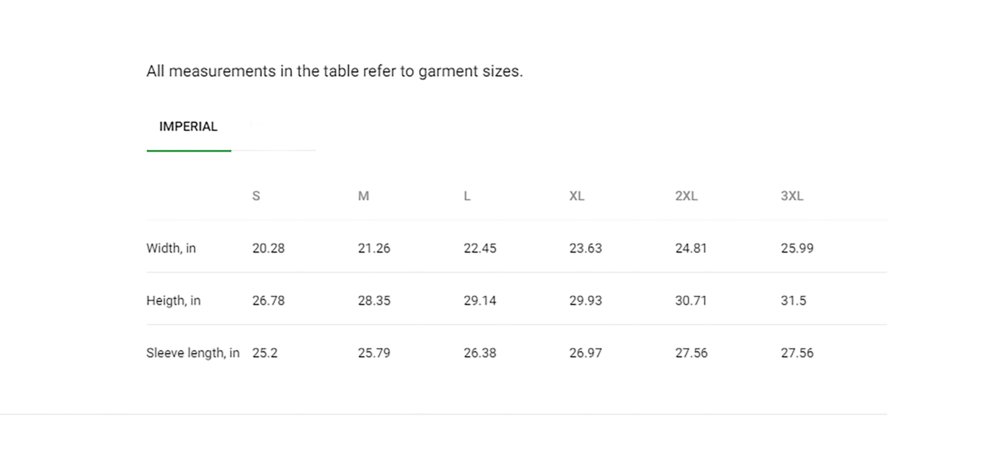Screen dimensions: 1005x453
Task: Click the 28.35 height value for M
Action: tap(374, 301)
